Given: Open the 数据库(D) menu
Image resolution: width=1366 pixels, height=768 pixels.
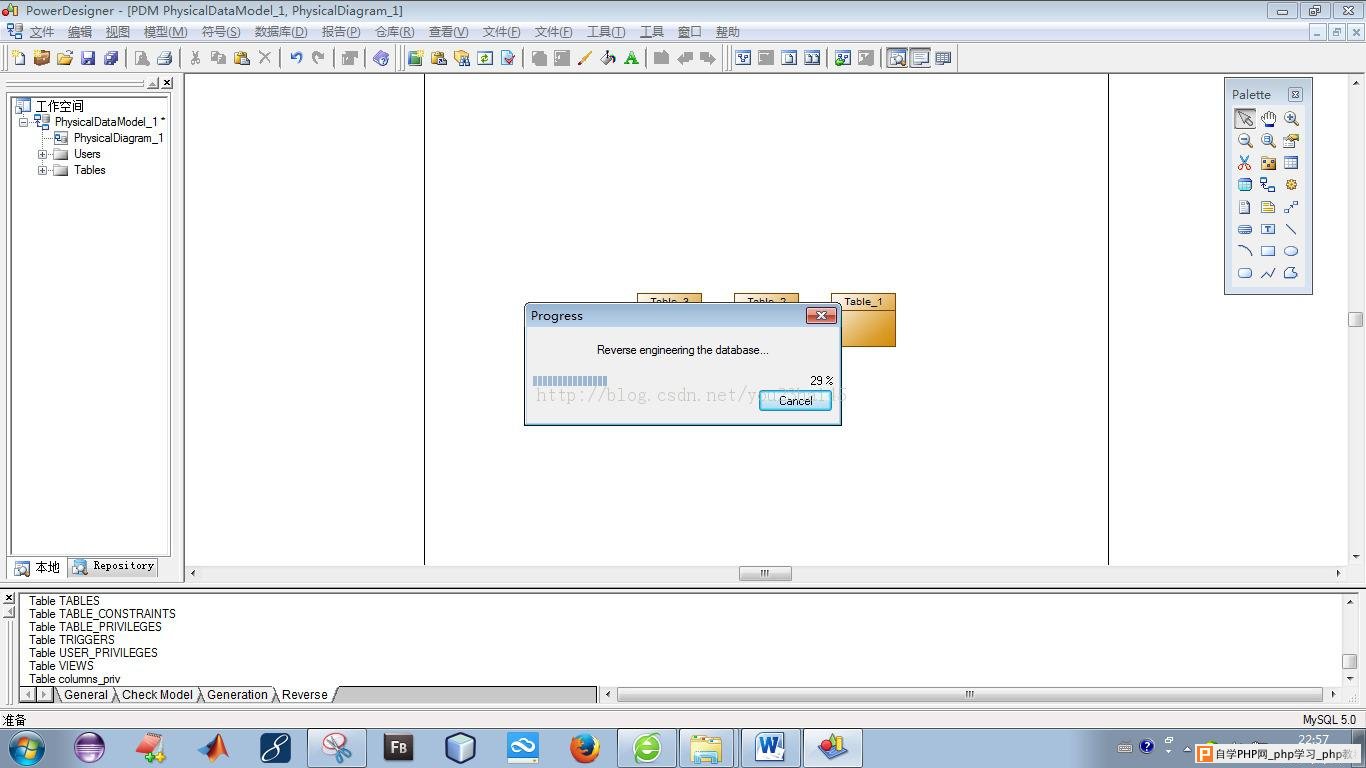Looking at the screenshot, I should click(x=281, y=32).
